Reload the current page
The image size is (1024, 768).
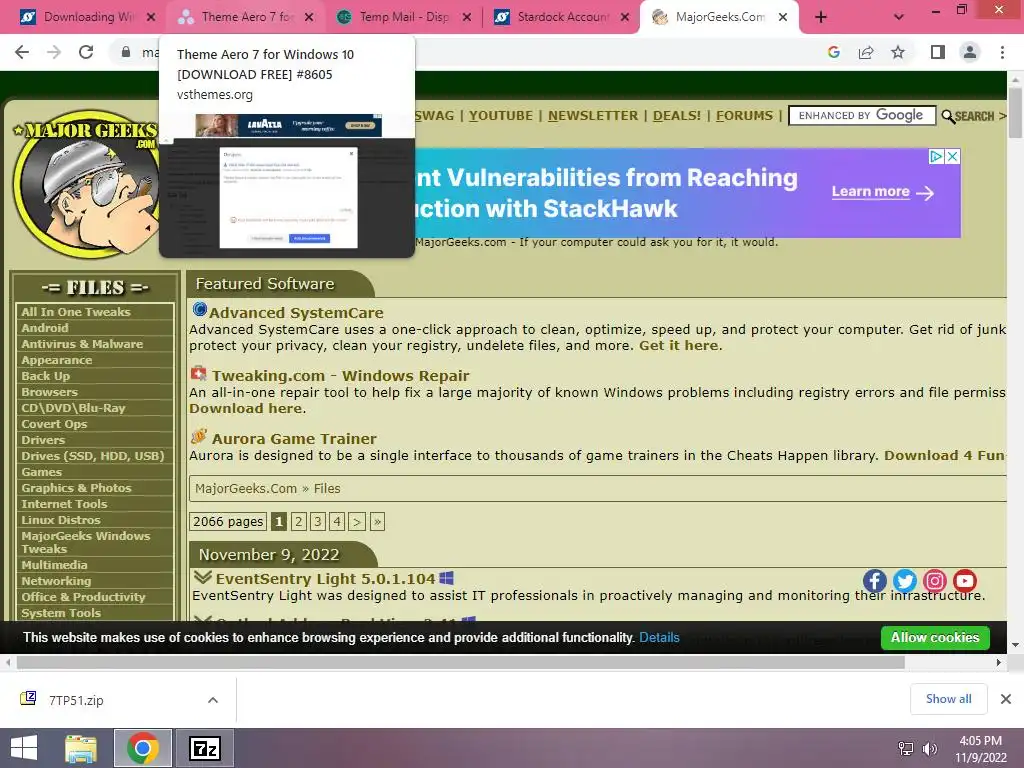86,52
